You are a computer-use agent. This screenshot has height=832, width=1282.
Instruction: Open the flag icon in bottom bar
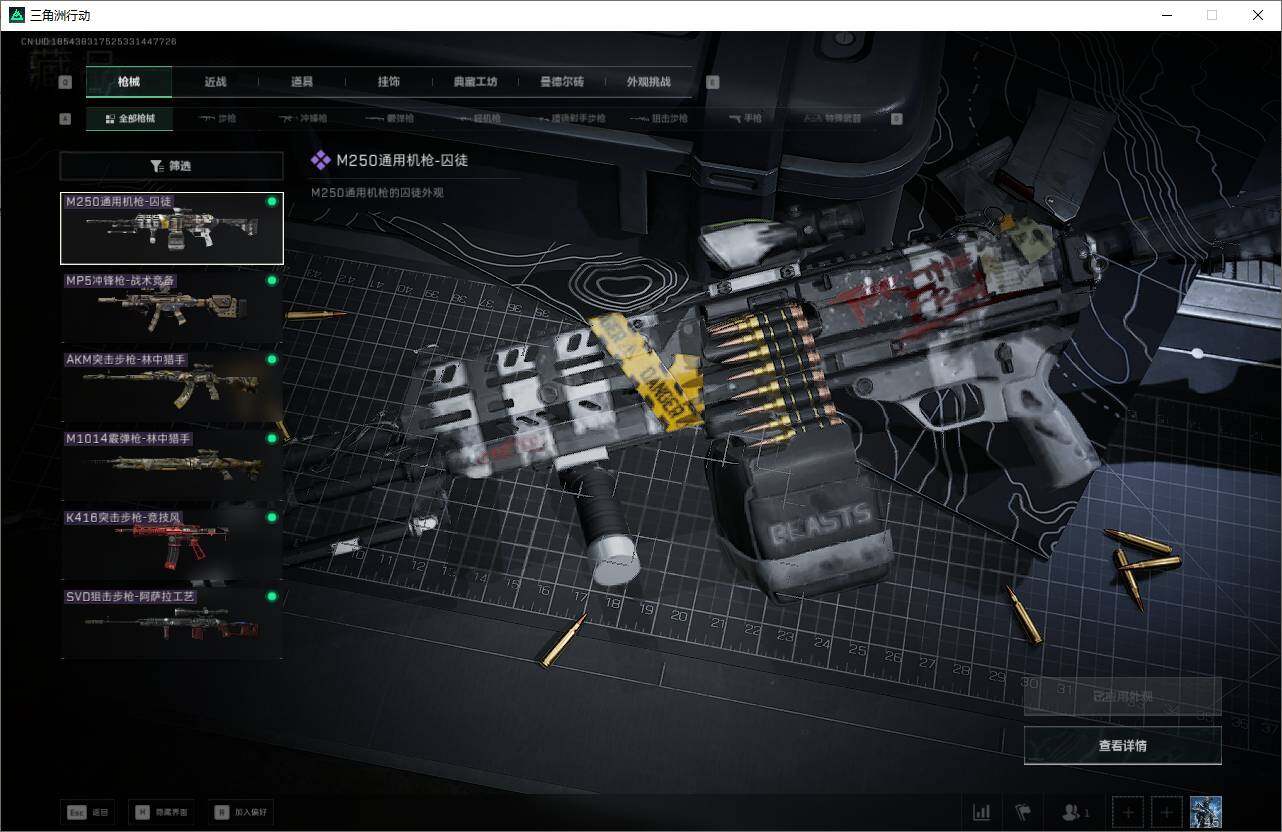point(1022,812)
